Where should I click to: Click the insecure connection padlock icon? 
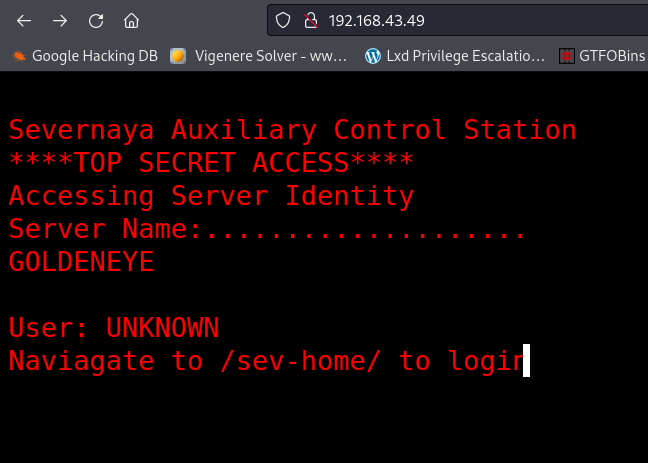(x=309, y=20)
